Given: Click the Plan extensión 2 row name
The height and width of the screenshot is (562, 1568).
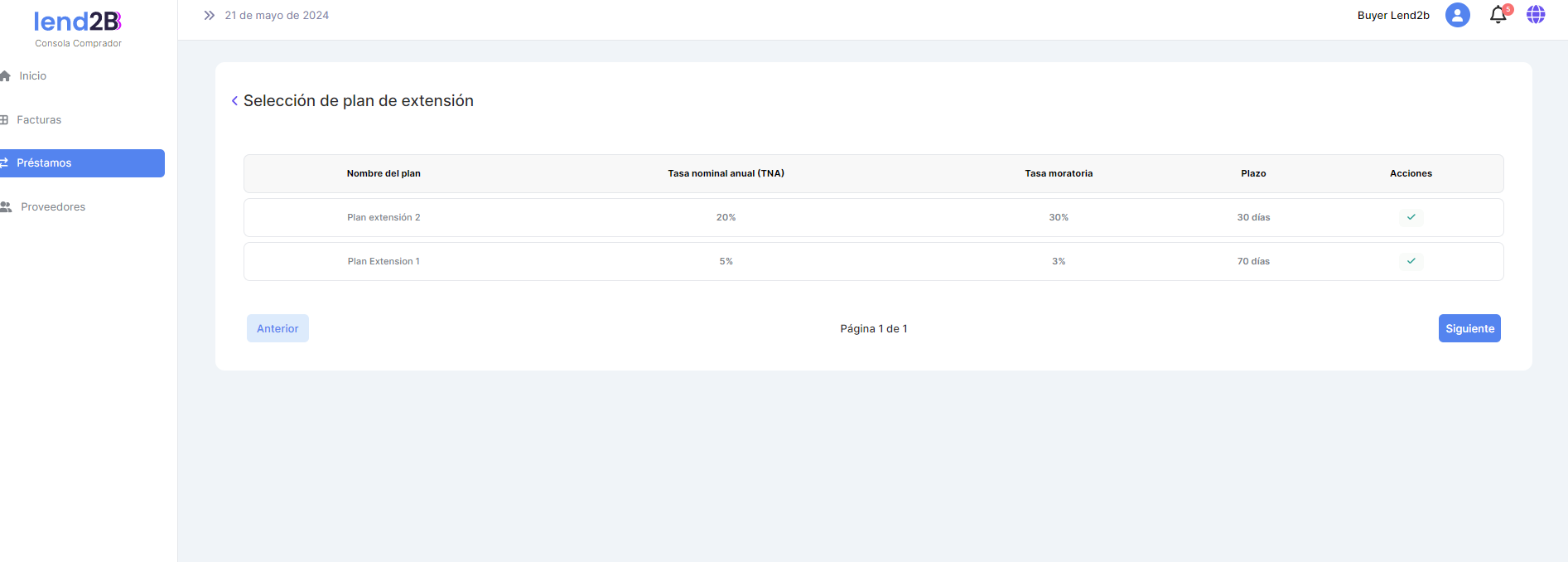Looking at the screenshot, I should point(384,217).
